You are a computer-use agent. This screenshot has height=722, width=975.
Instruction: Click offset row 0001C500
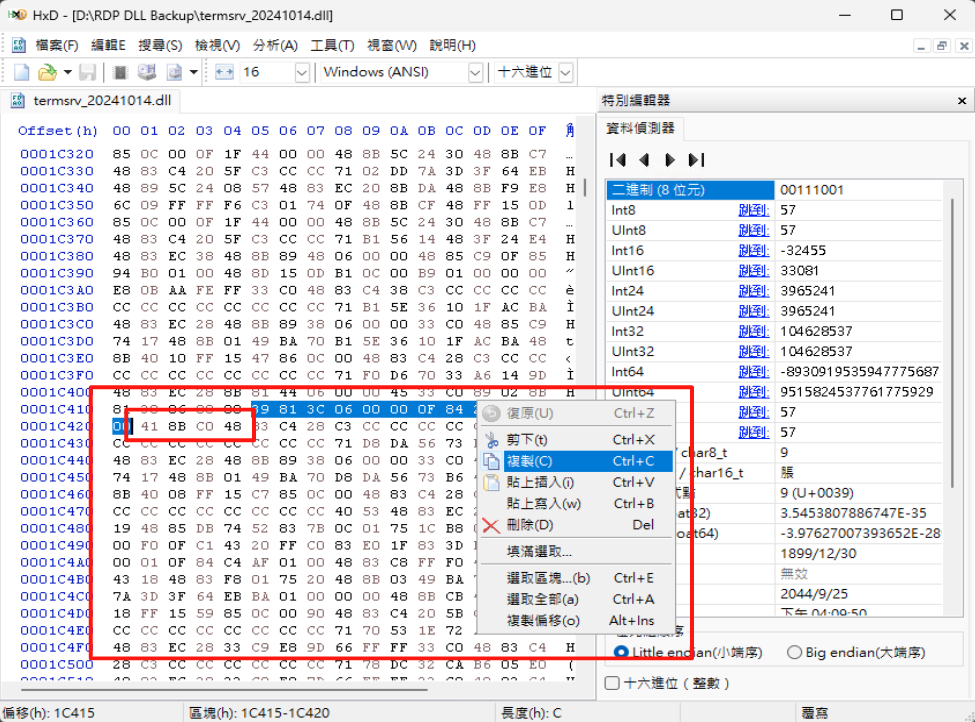[x=57, y=665]
